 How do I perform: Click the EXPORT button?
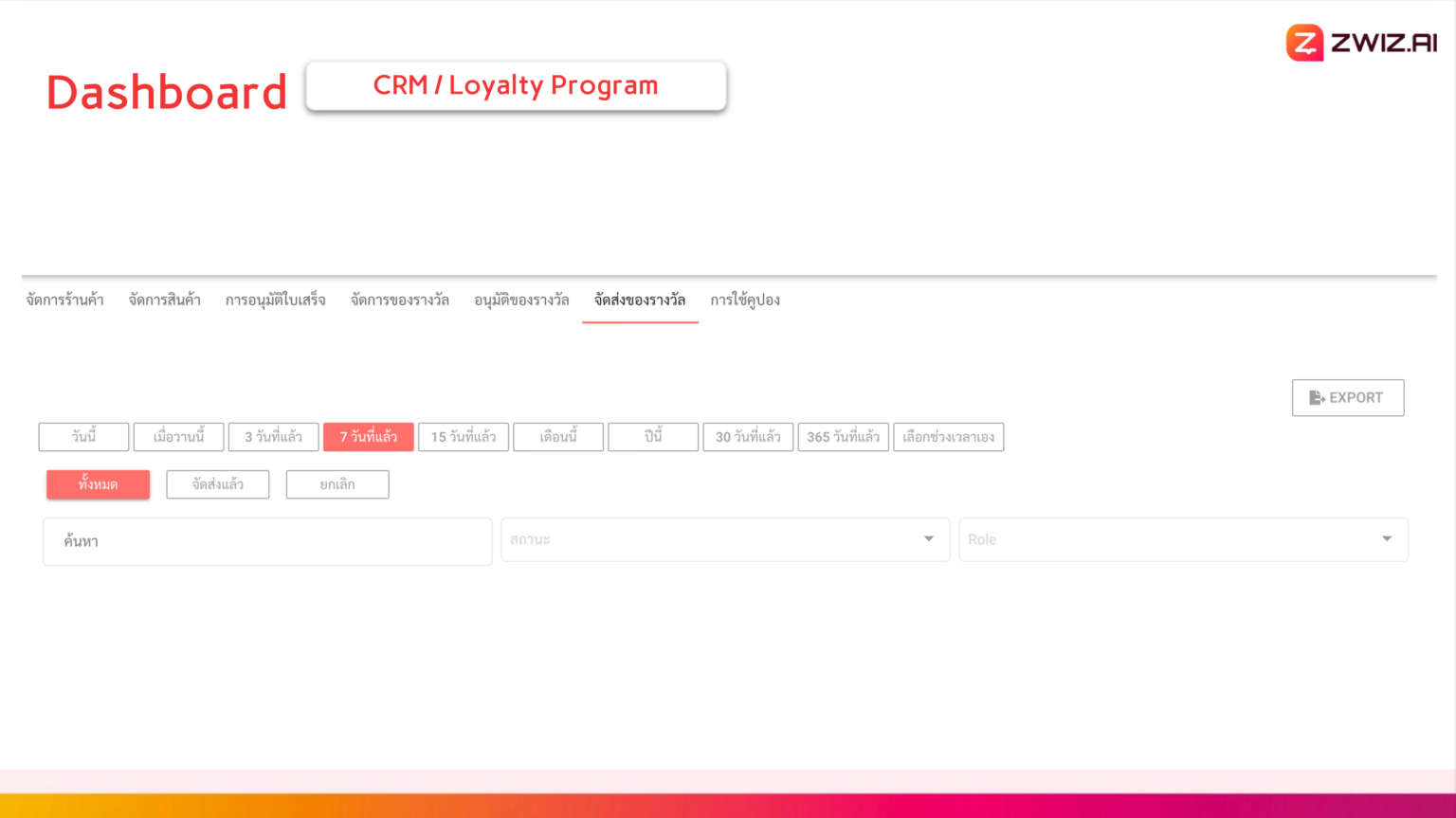tap(1348, 397)
